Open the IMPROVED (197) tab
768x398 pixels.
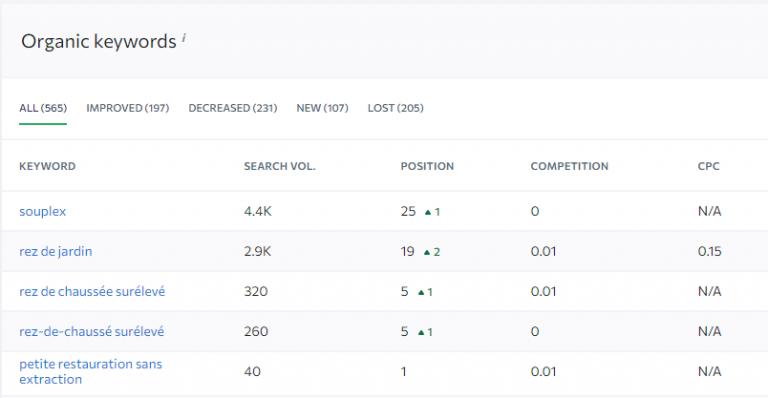pos(128,108)
